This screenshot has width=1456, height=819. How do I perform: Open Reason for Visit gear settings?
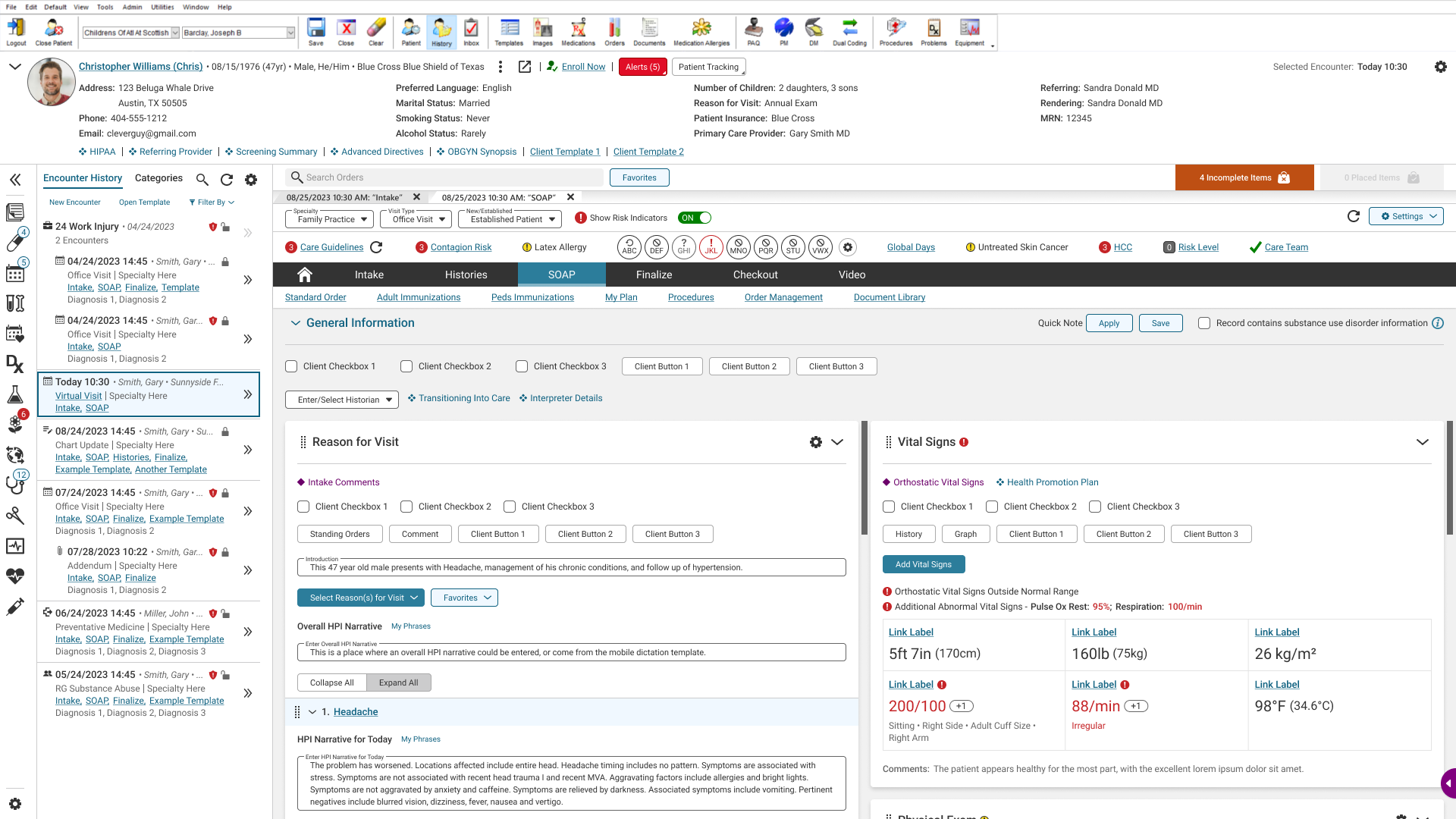(816, 442)
